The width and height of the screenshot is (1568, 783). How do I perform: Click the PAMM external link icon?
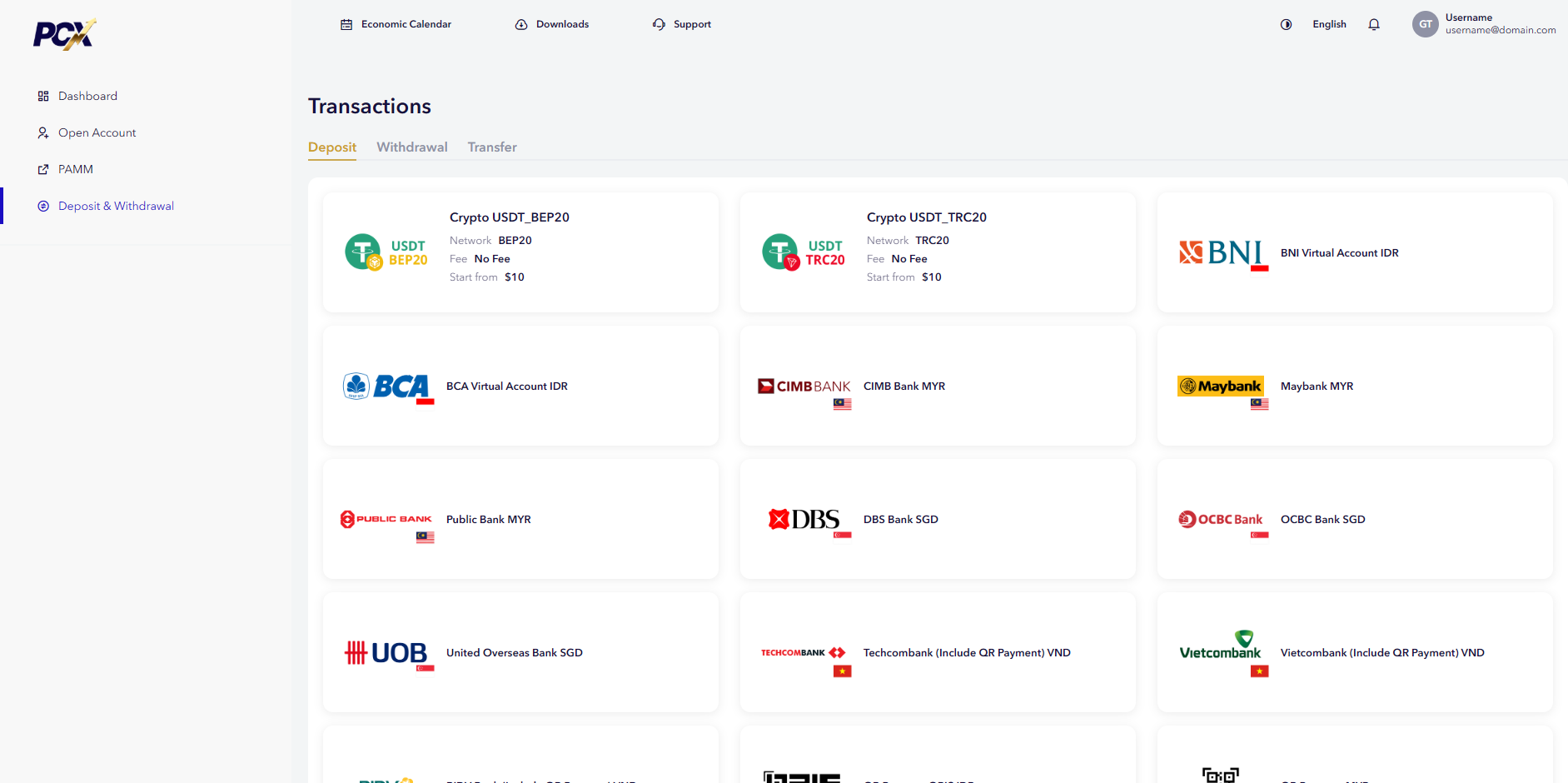[43, 169]
